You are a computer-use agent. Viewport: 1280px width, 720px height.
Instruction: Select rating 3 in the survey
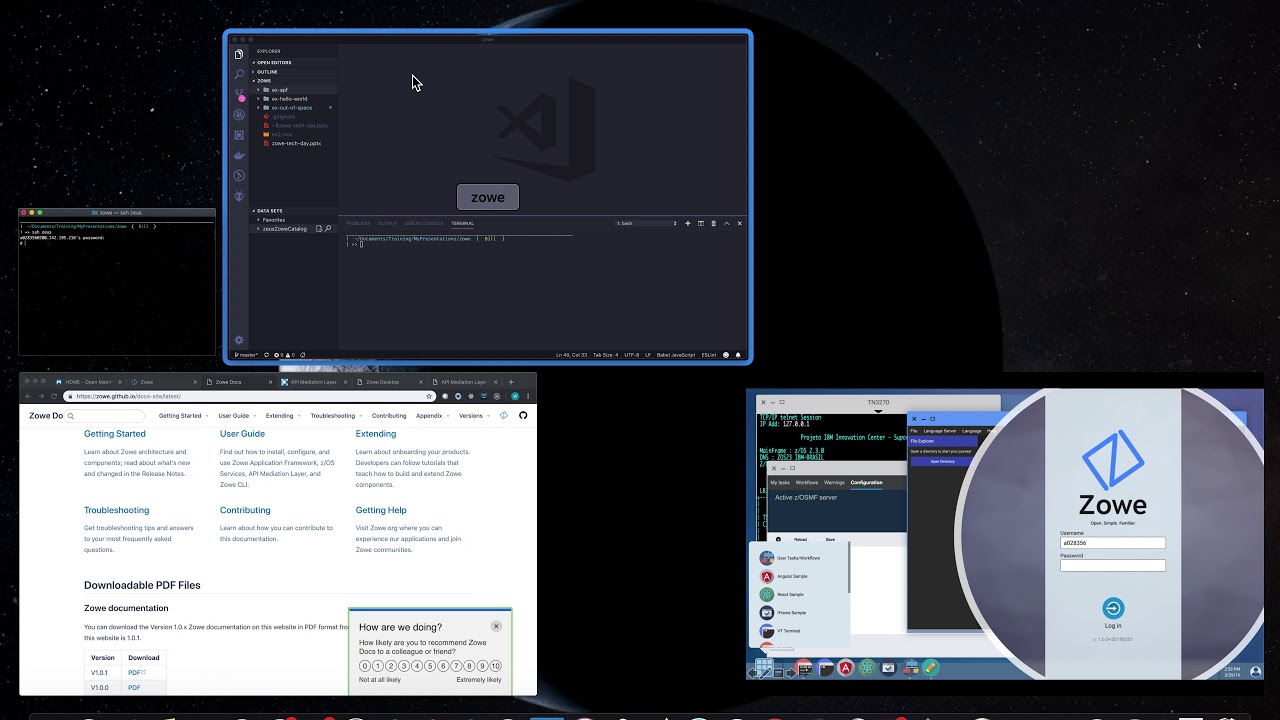pos(404,666)
